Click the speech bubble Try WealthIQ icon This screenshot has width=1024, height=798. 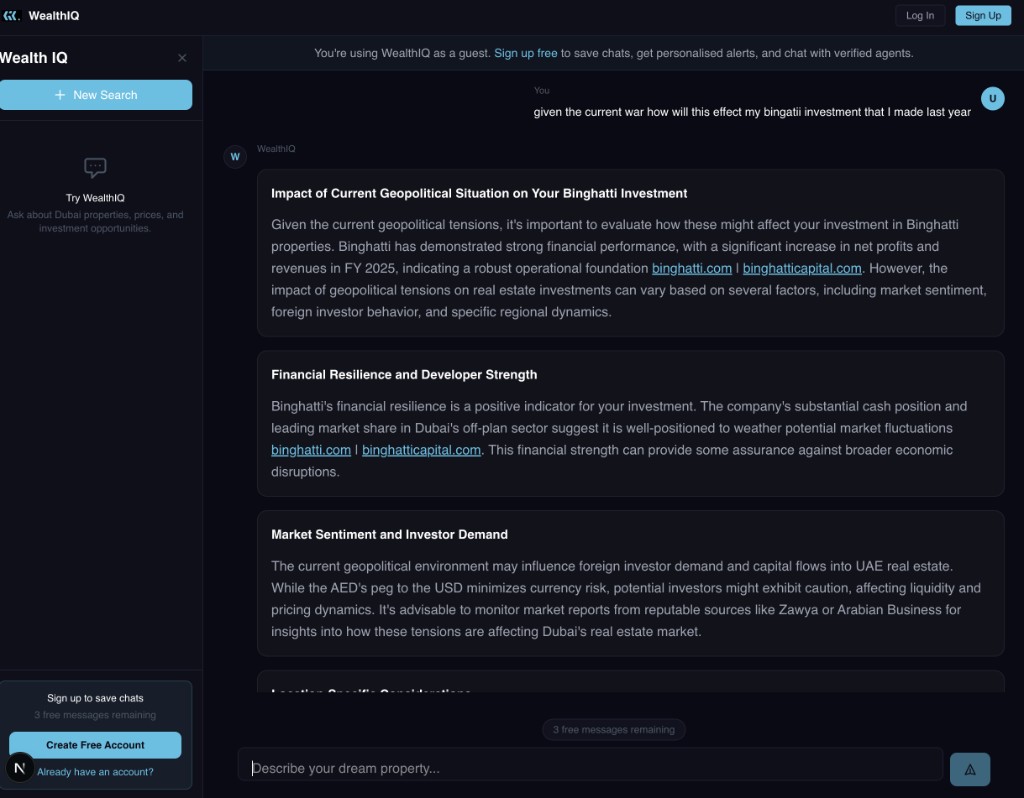tap(94, 167)
